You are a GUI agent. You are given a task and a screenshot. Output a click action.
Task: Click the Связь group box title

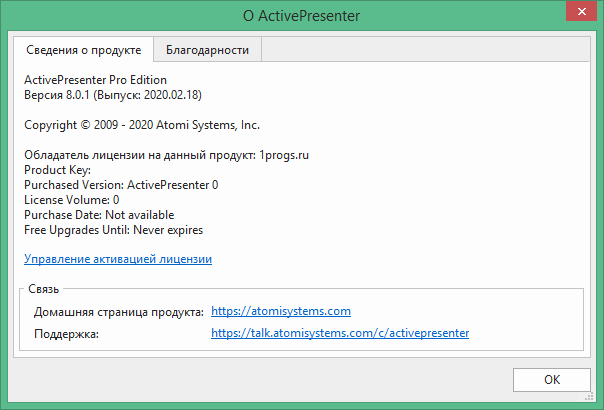tap(44, 289)
